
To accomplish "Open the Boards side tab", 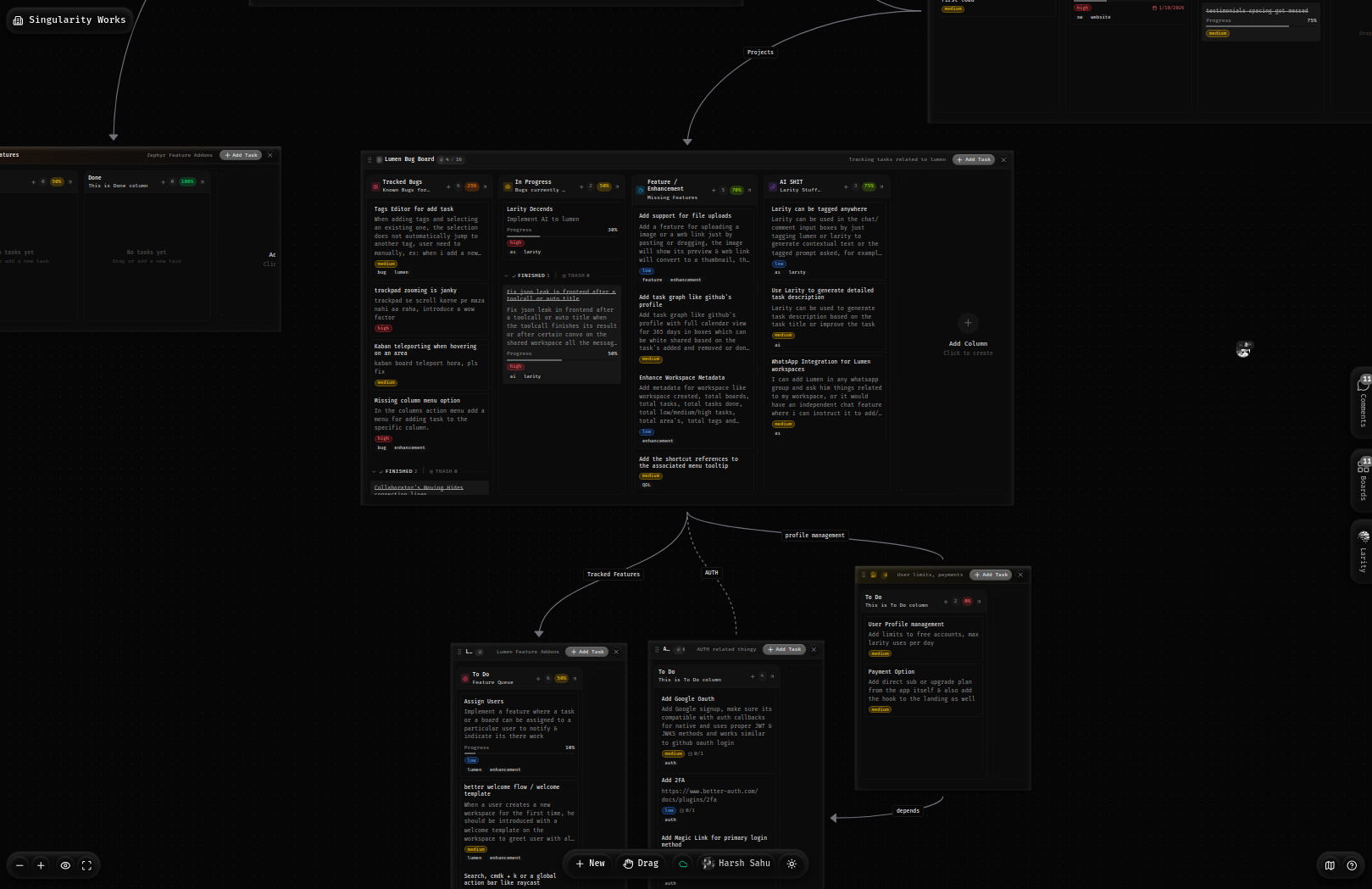I will pyautogui.click(x=1363, y=481).
